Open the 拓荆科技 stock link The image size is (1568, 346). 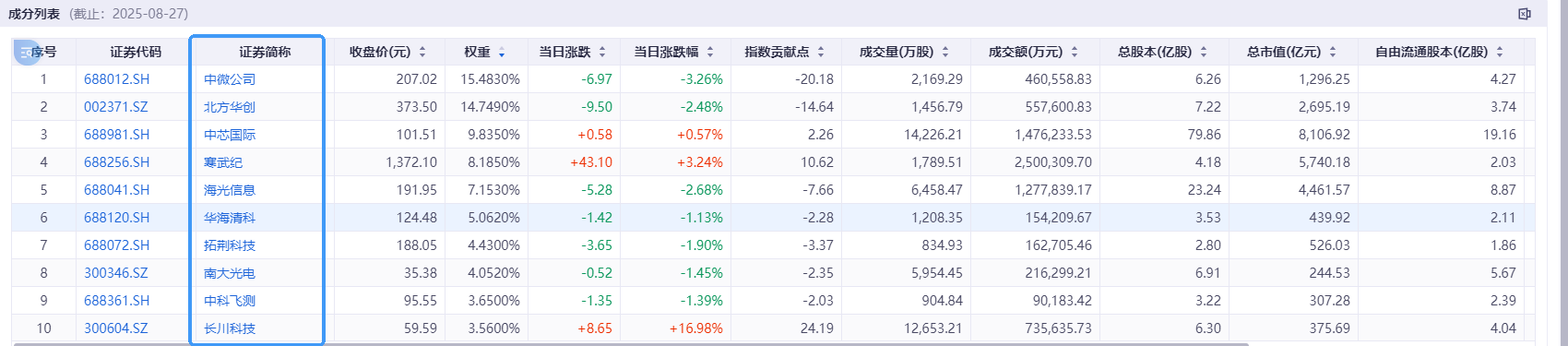coord(230,245)
